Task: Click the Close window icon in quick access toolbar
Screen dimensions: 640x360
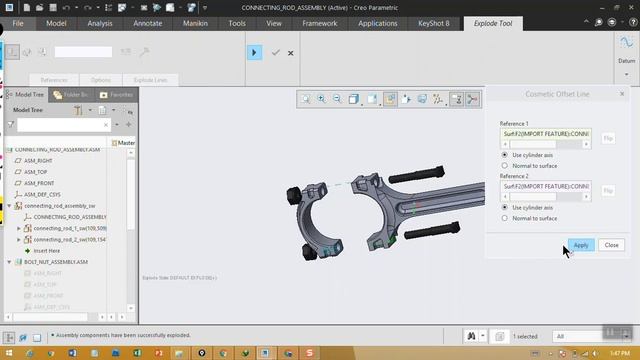Action: point(144,7)
